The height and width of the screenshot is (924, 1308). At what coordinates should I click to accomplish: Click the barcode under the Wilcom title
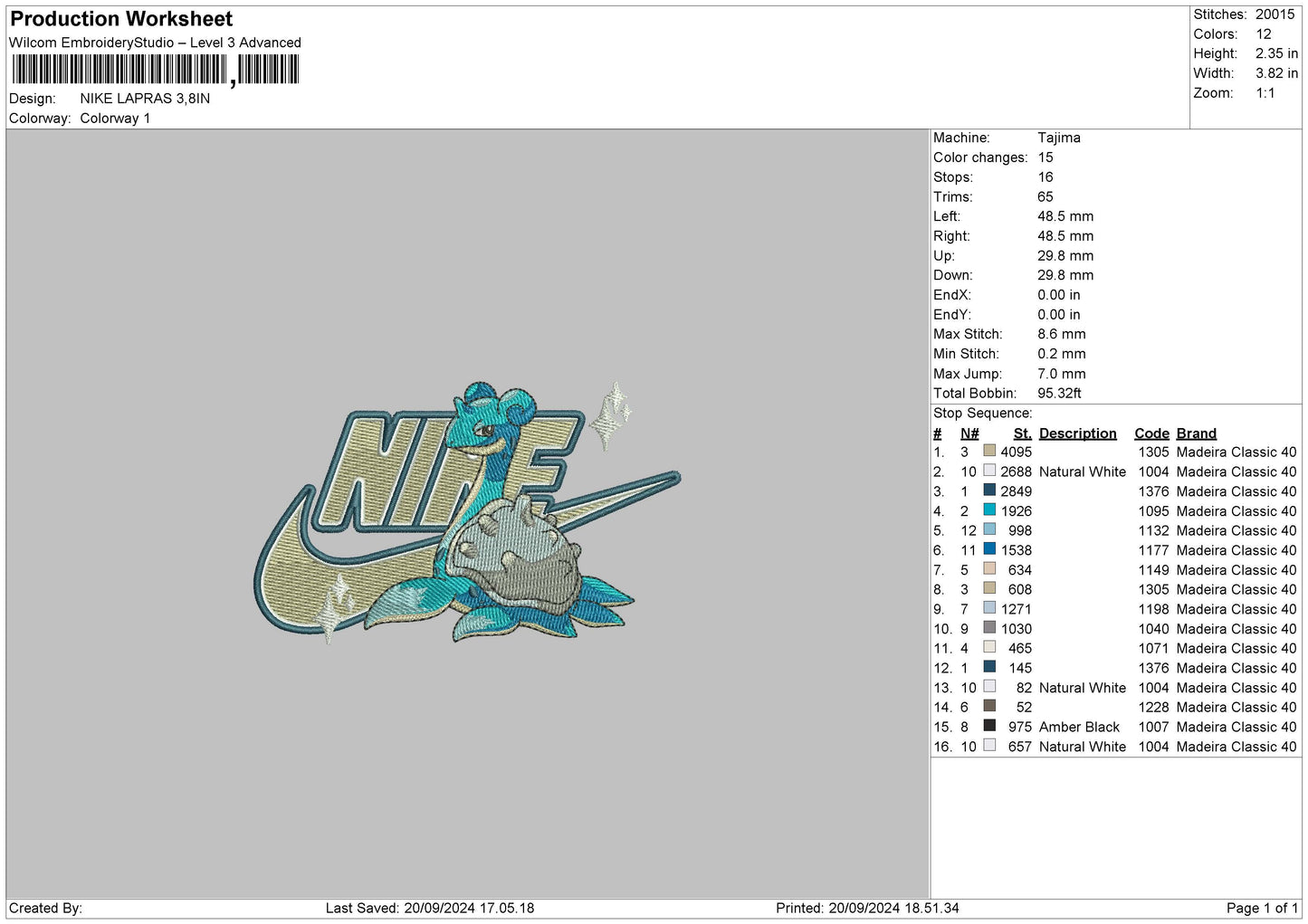[155, 70]
